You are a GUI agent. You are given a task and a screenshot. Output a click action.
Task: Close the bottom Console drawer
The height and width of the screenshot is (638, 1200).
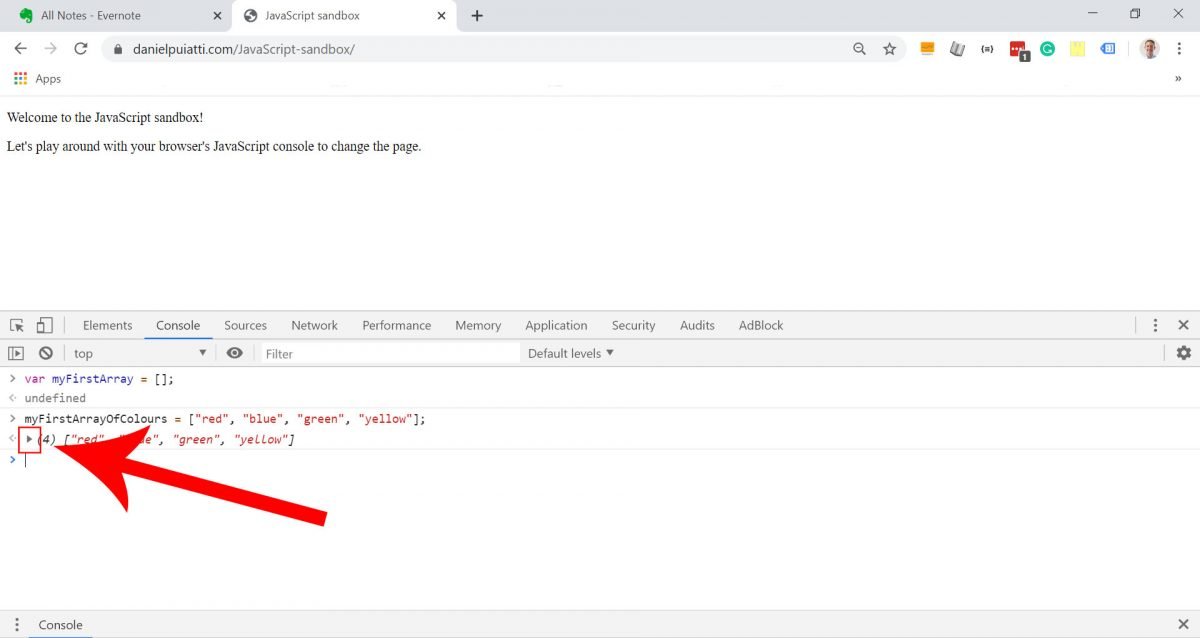click(1184, 624)
